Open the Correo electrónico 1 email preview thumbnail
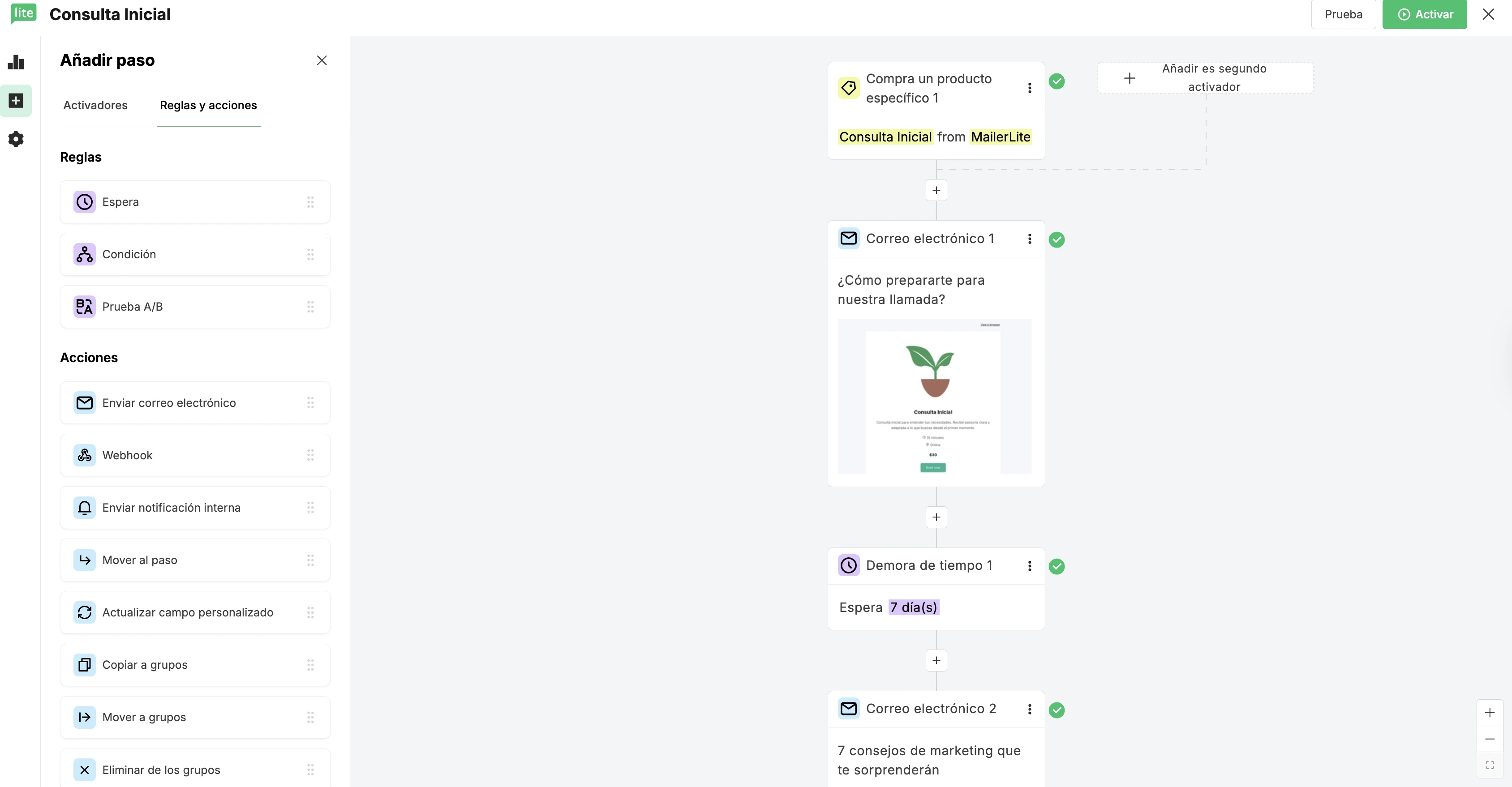Image resolution: width=1512 pixels, height=787 pixels. coord(934,396)
